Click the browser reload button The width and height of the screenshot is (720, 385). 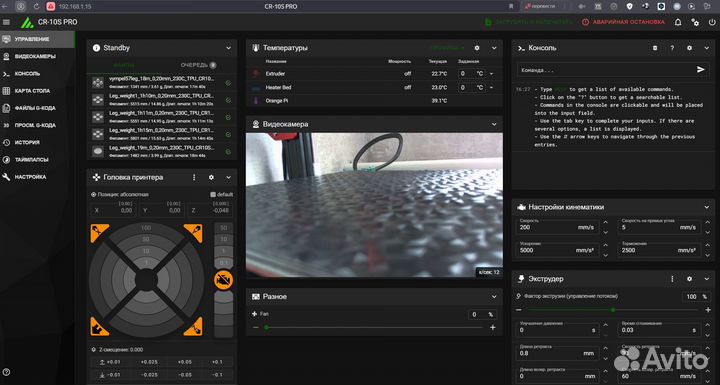(x=36, y=6)
